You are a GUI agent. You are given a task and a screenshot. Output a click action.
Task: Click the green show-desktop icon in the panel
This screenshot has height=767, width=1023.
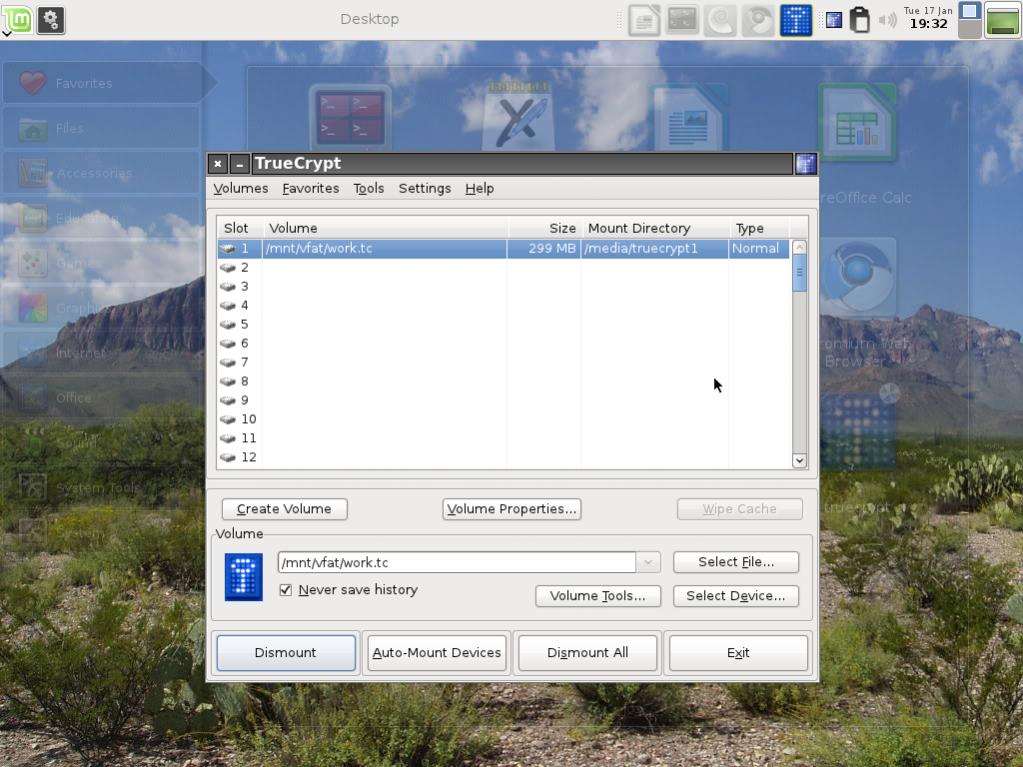pos(1002,20)
